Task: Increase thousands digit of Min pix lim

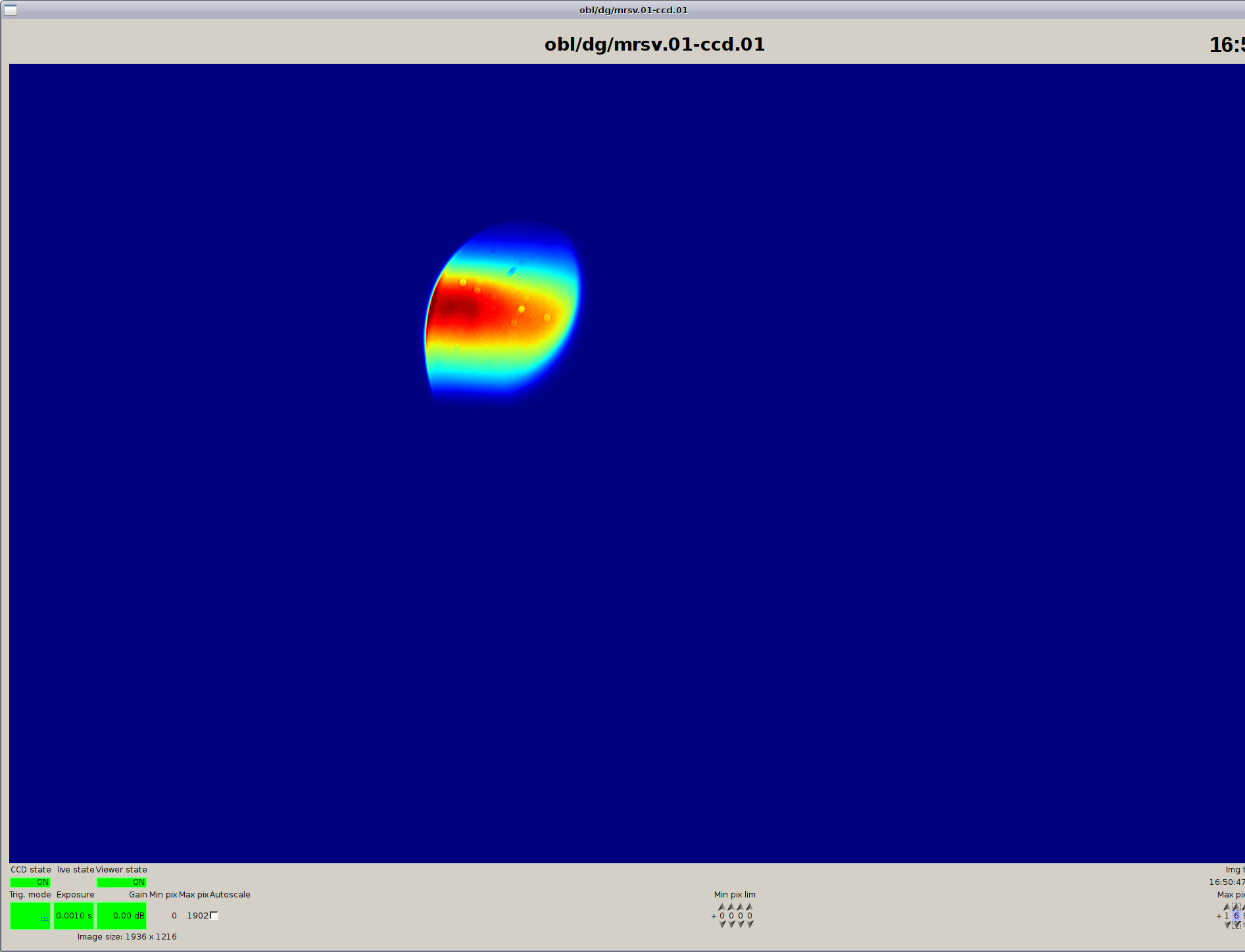Action: [x=722, y=907]
